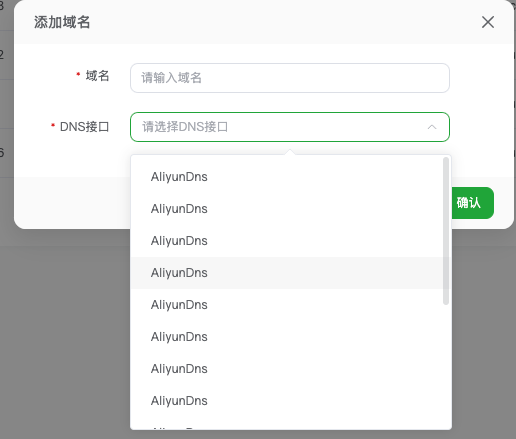Click the 请输入域名 domain input field
The height and width of the screenshot is (439, 516).
point(290,78)
